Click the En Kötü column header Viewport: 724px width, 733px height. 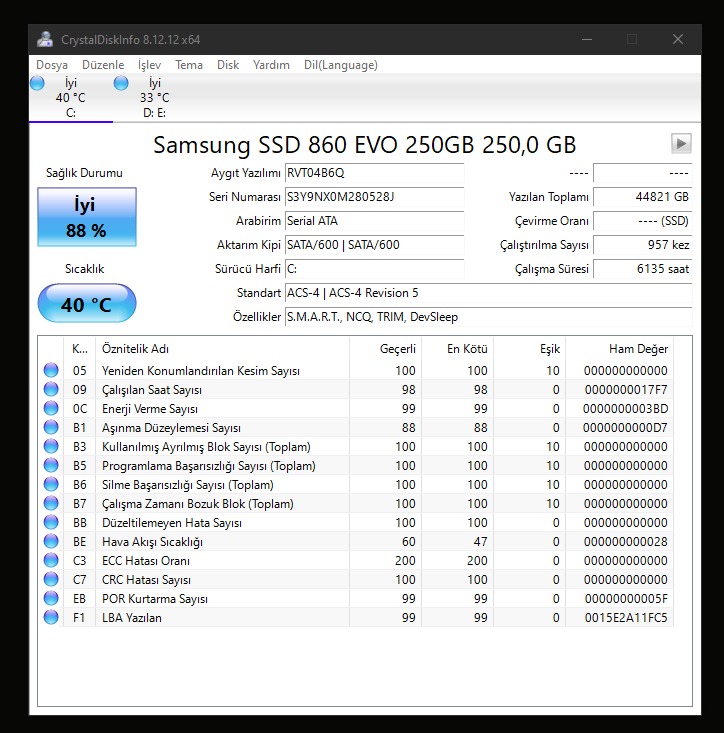click(x=458, y=349)
